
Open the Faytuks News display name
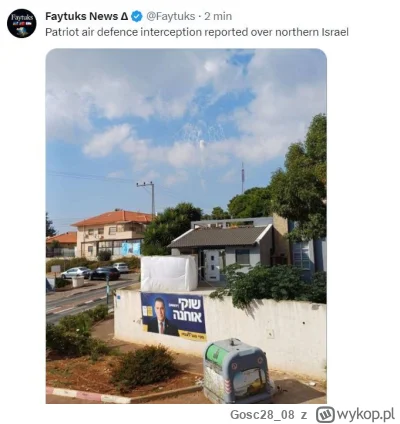click(82, 16)
